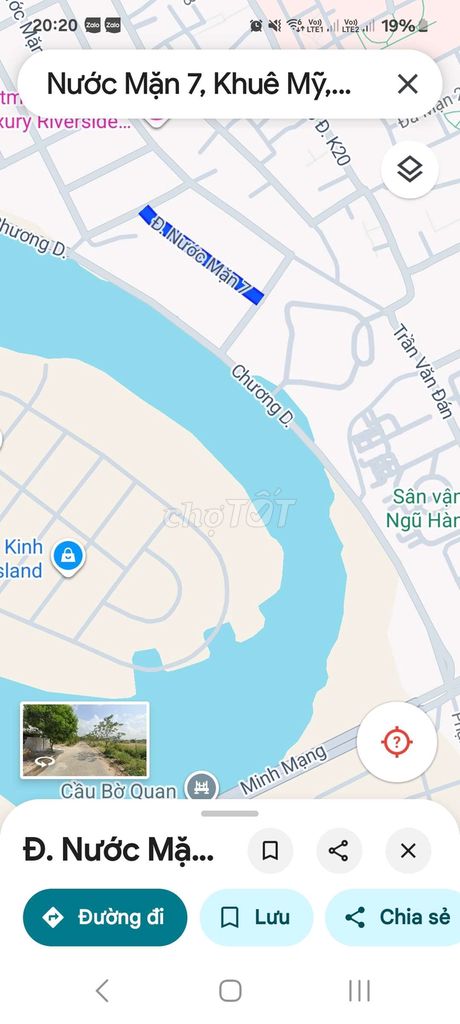
Task: Dismiss the Đ. Nước Mặn place card
Action: (x=408, y=850)
